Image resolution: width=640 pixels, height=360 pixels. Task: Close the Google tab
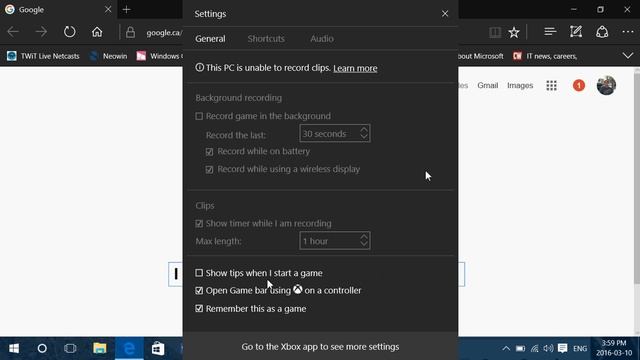coord(108,9)
